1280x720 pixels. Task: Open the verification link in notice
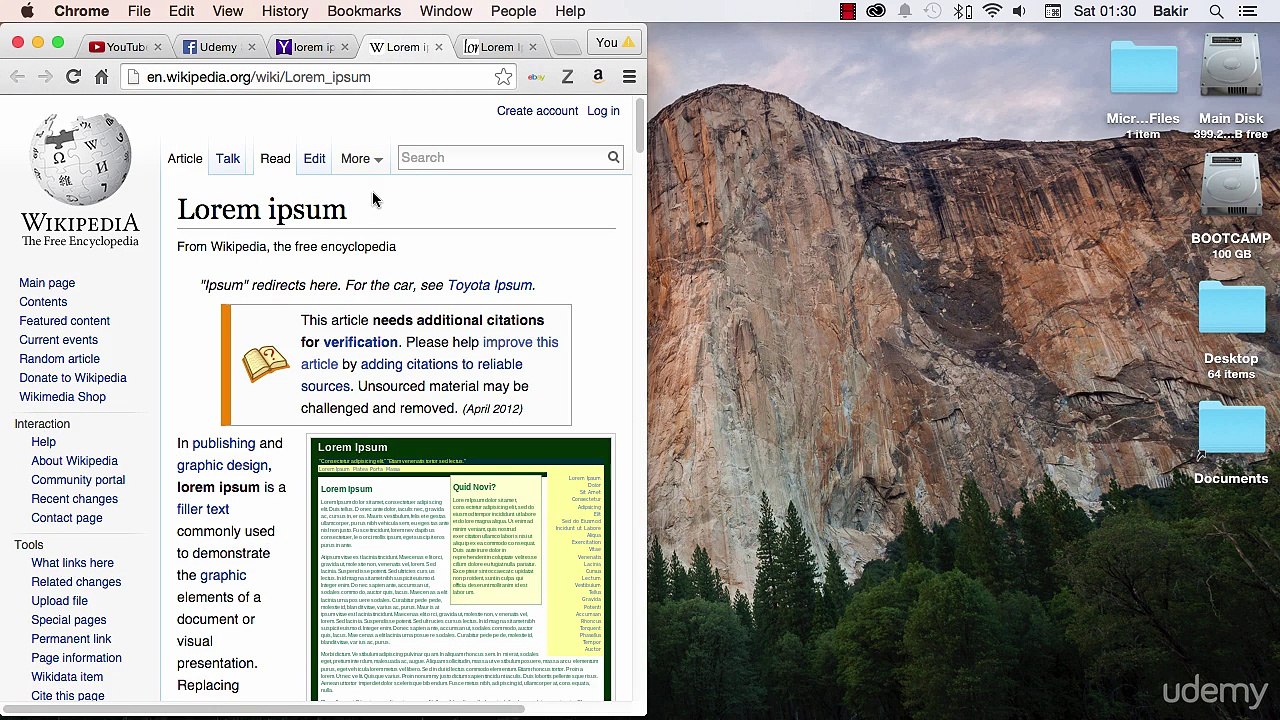[360, 342]
